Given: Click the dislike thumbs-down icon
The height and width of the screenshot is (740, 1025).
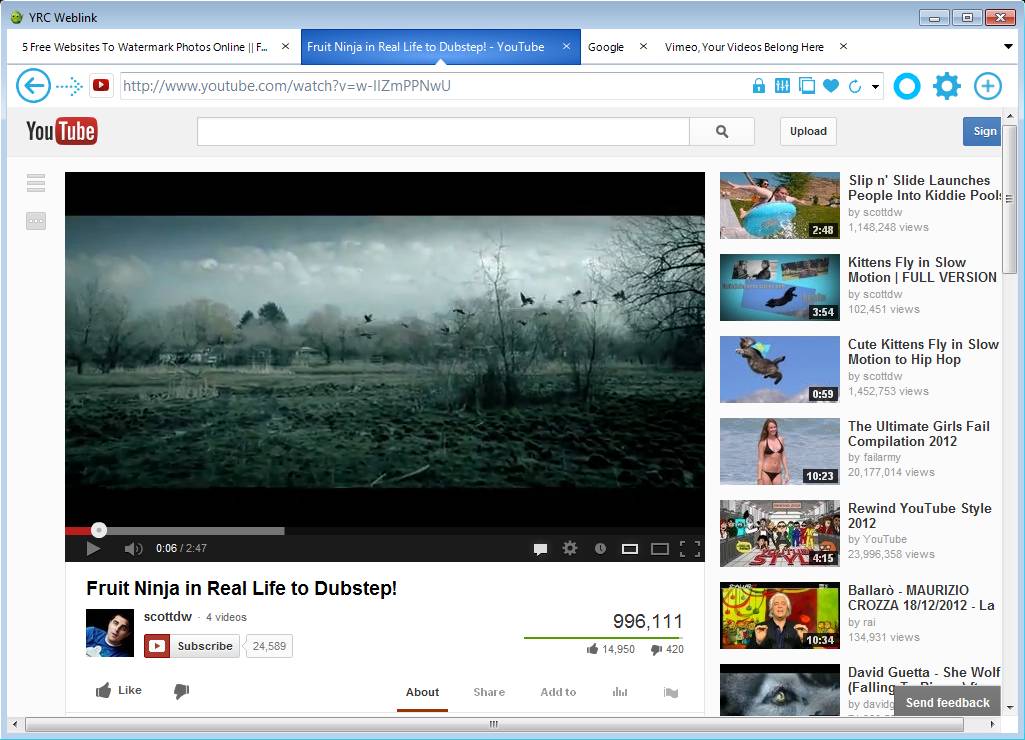Looking at the screenshot, I should pos(181,691).
